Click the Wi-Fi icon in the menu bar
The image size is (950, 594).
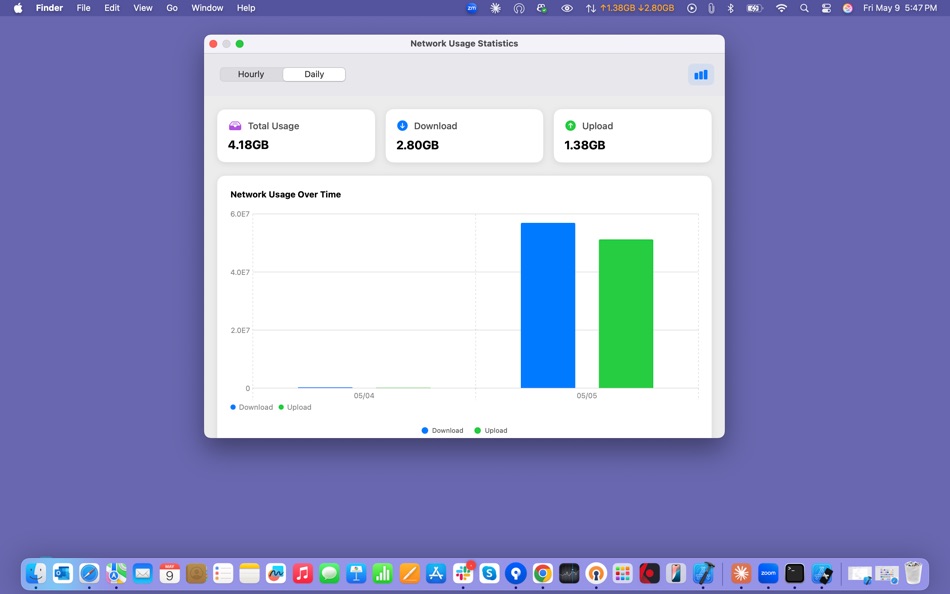pyautogui.click(x=780, y=8)
